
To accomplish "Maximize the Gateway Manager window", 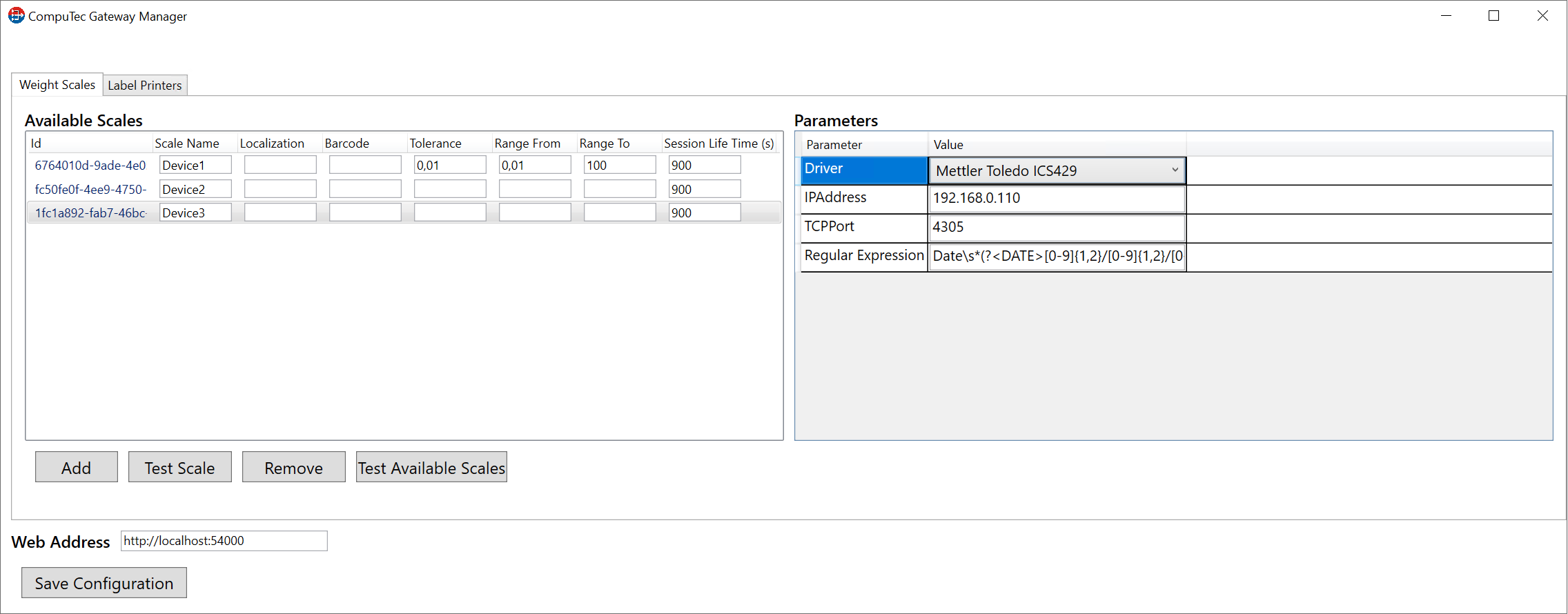I will 1494,16.
